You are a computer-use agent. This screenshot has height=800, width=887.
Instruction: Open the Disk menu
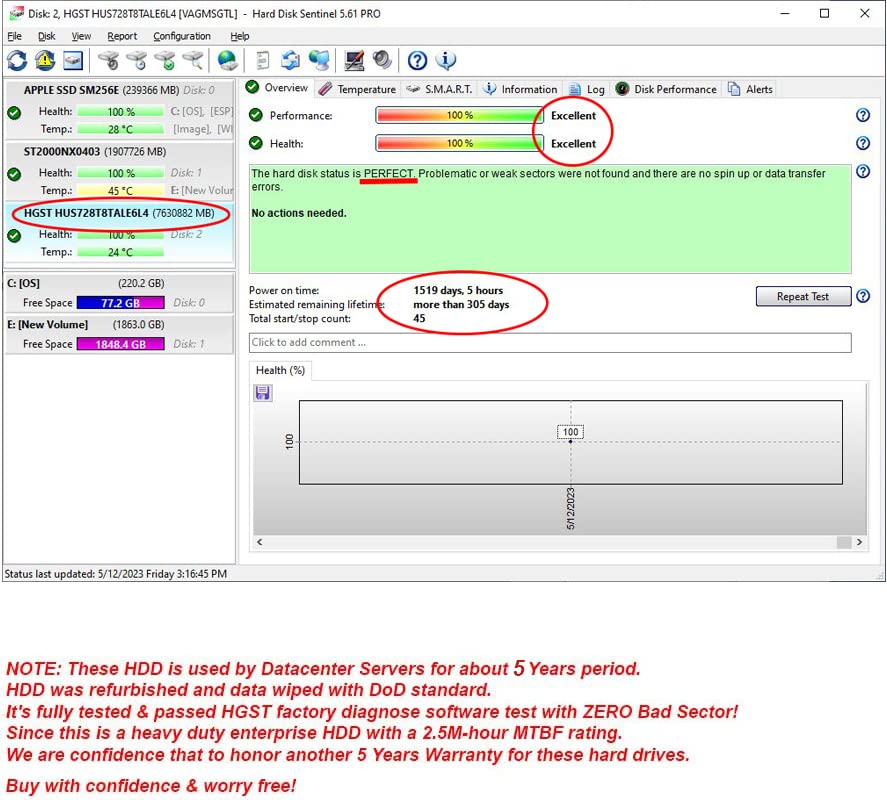[46, 36]
